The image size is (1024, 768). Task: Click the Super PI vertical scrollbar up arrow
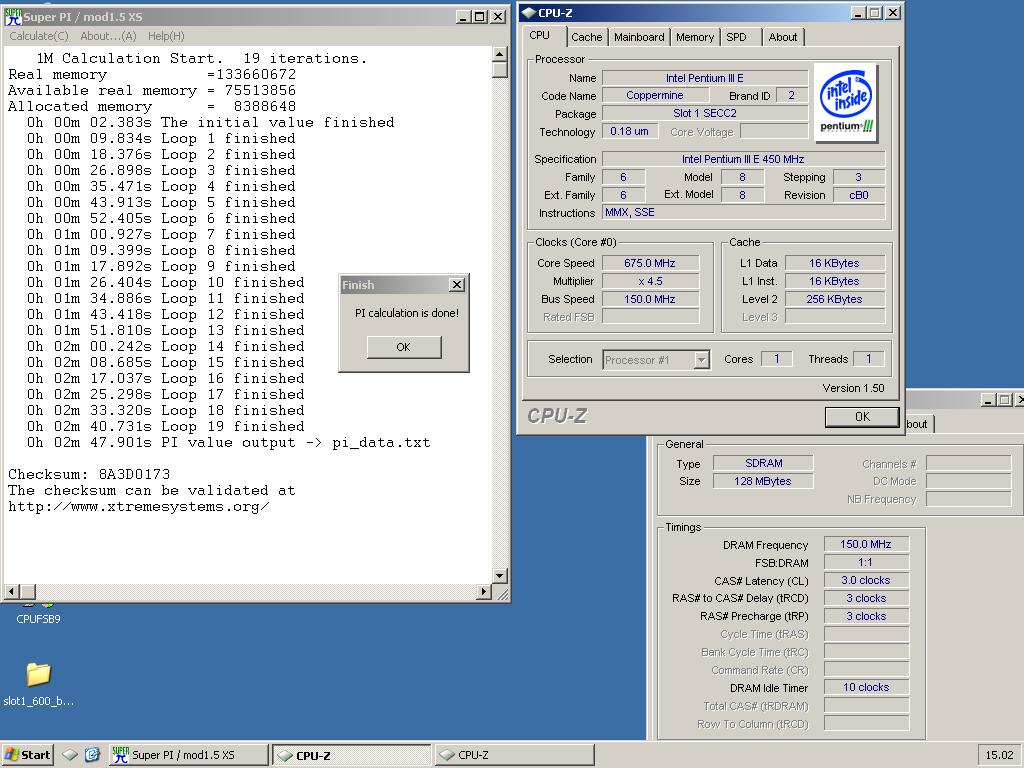[500, 54]
